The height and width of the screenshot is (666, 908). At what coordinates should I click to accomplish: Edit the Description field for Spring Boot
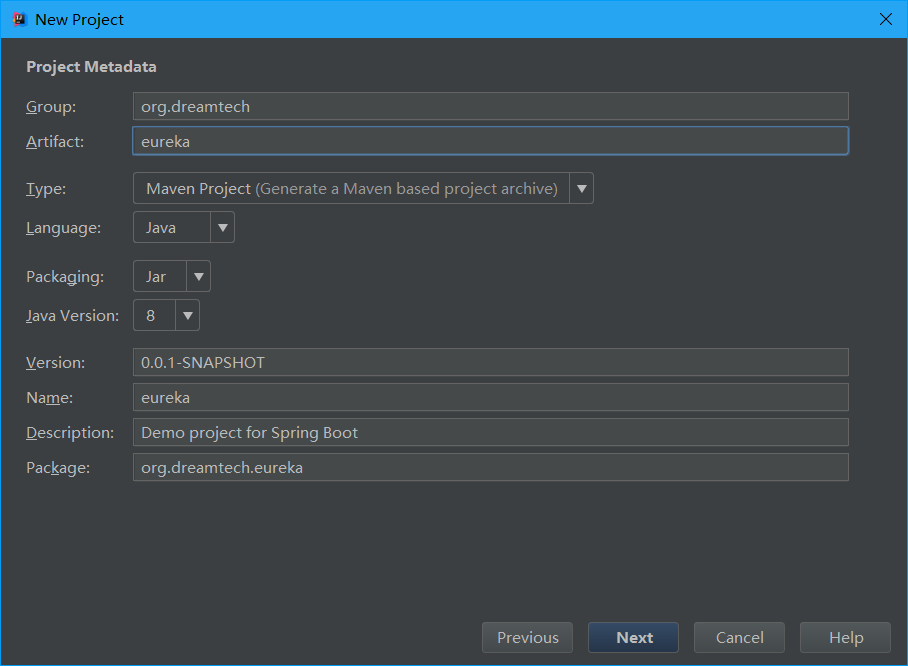490,432
